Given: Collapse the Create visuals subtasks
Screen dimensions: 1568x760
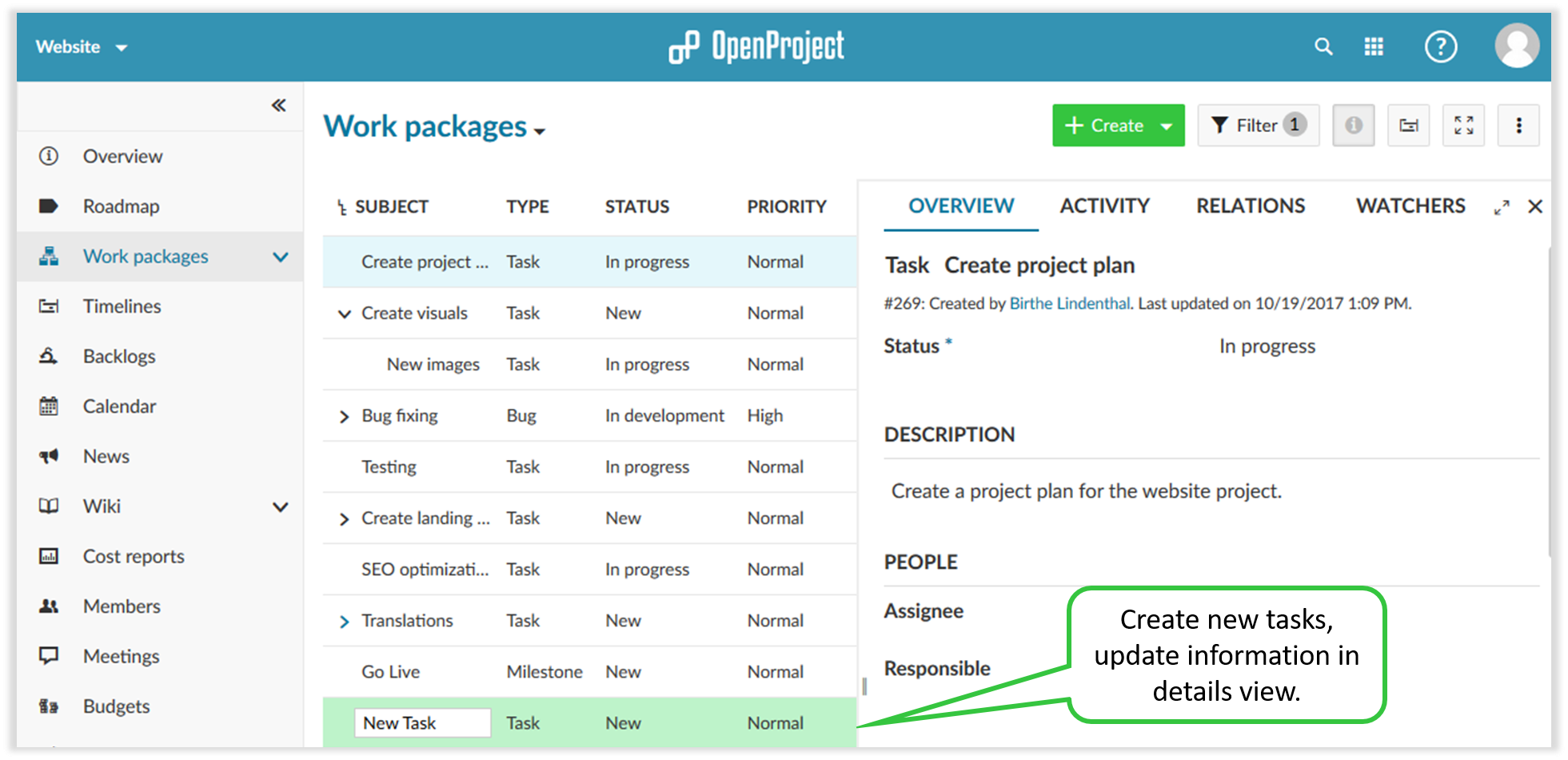Looking at the screenshot, I should pos(344,313).
